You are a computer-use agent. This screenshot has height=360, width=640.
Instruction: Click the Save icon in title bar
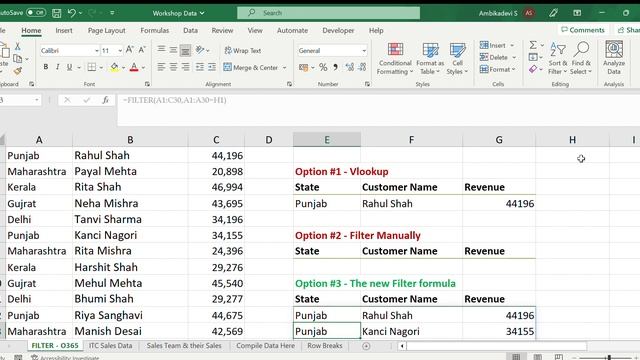(x=56, y=13)
